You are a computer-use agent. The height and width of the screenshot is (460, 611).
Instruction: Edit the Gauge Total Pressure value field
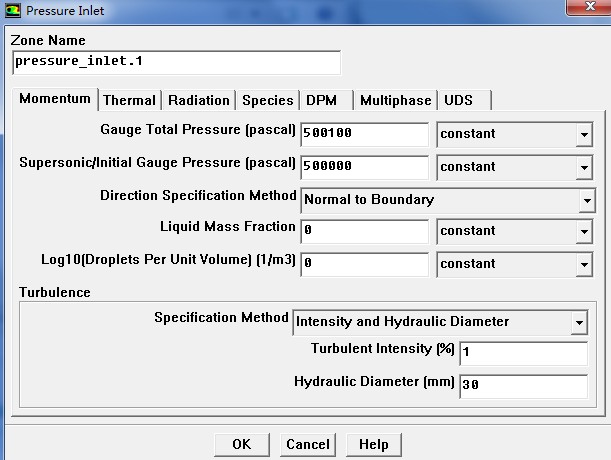pos(363,133)
